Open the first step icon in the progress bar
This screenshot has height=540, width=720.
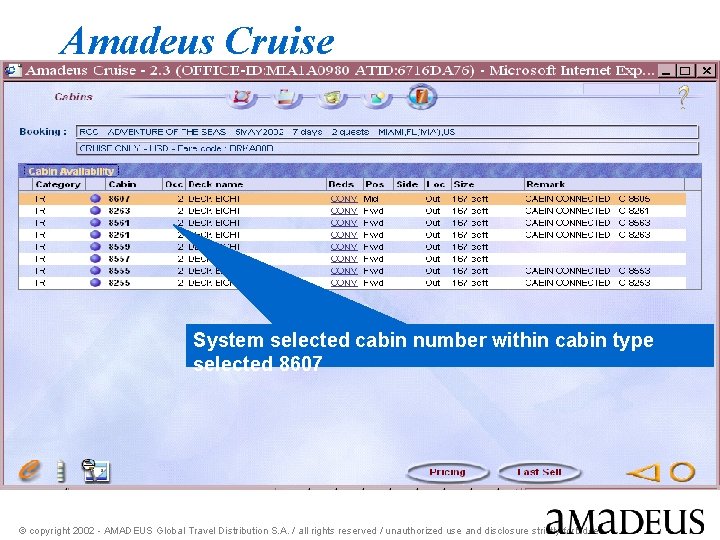tap(242, 98)
